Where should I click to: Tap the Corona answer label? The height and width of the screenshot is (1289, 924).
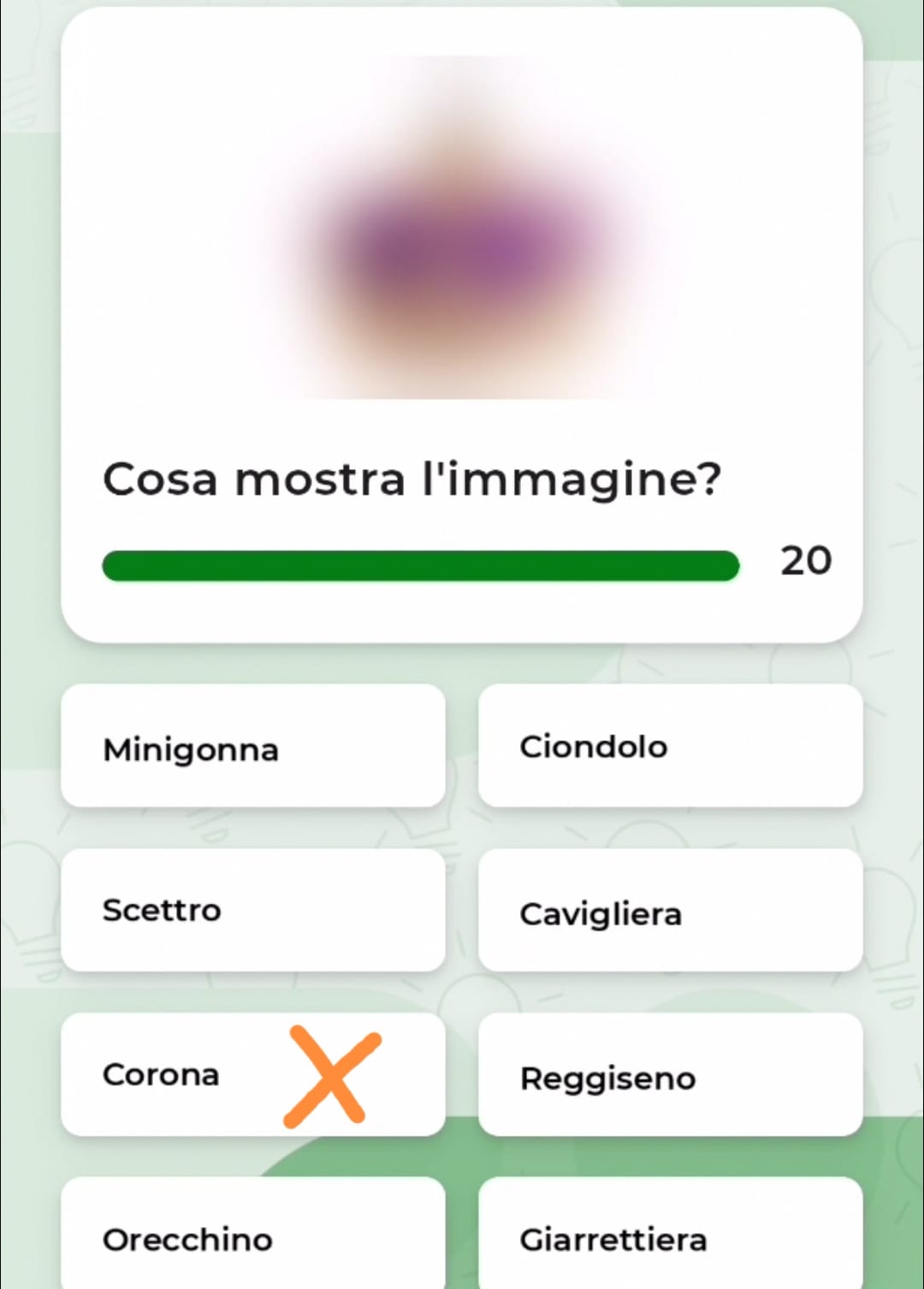161,1075
